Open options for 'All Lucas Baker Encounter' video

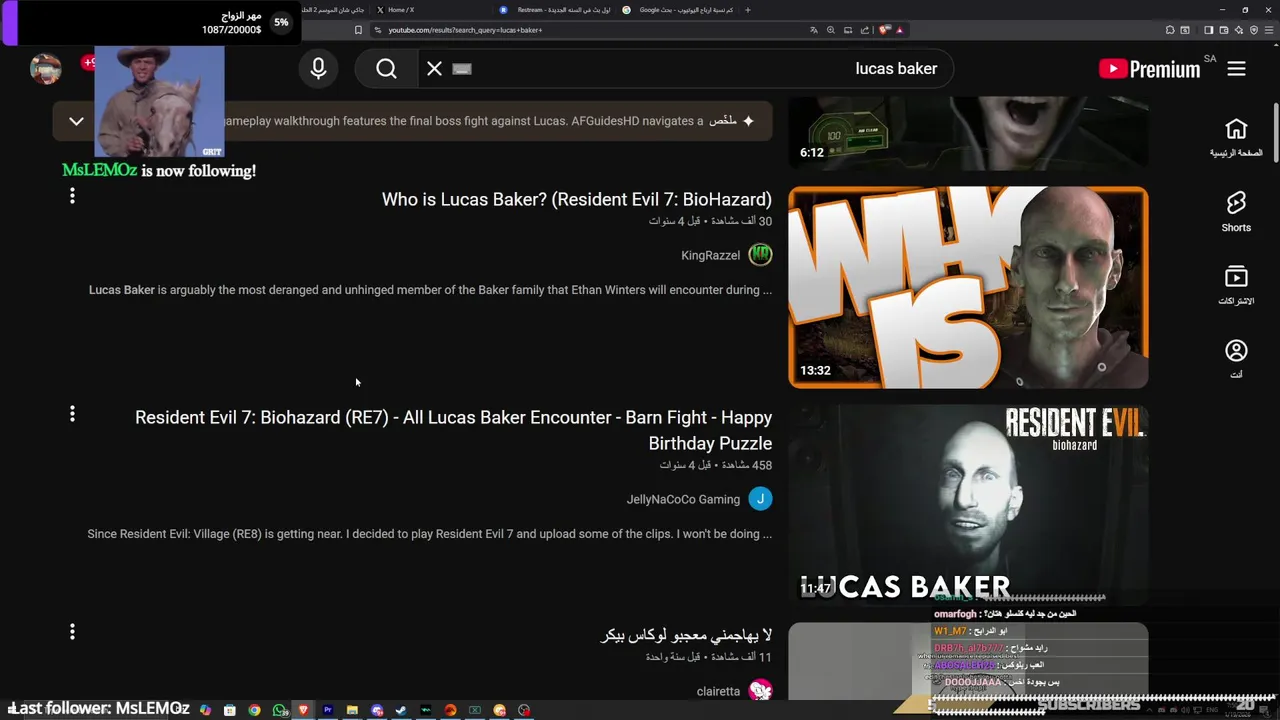coord(72,413)
